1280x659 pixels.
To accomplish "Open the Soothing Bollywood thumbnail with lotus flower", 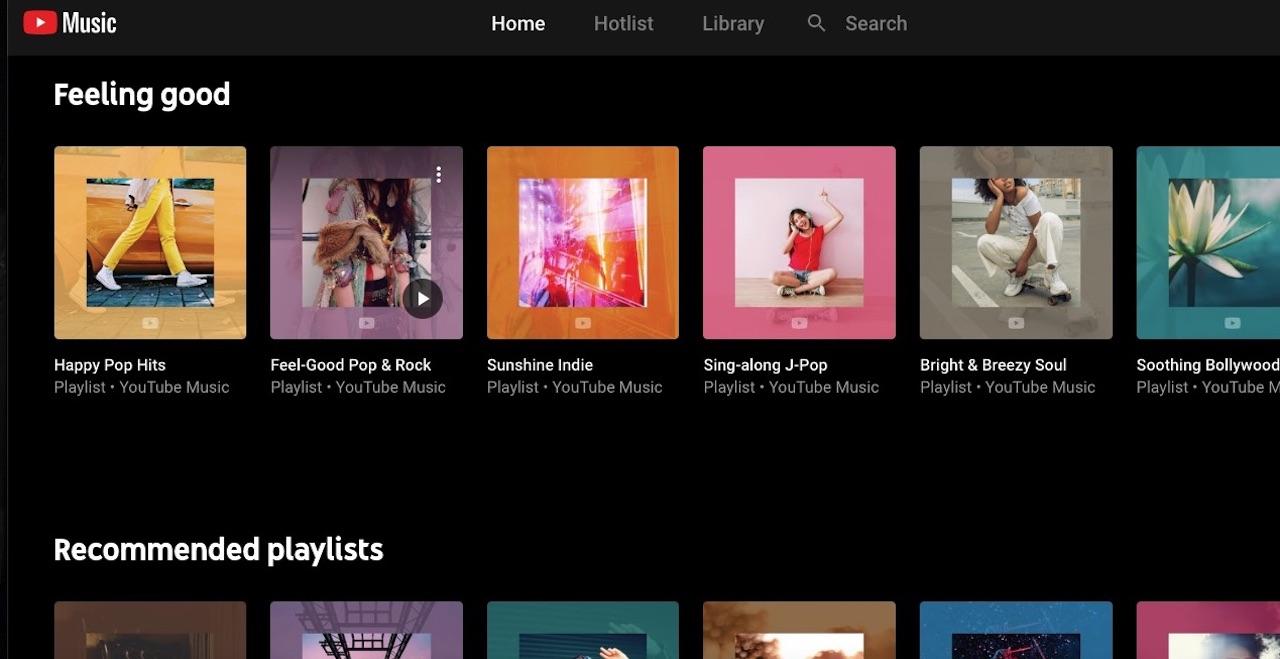I will tap(1208, 243).
